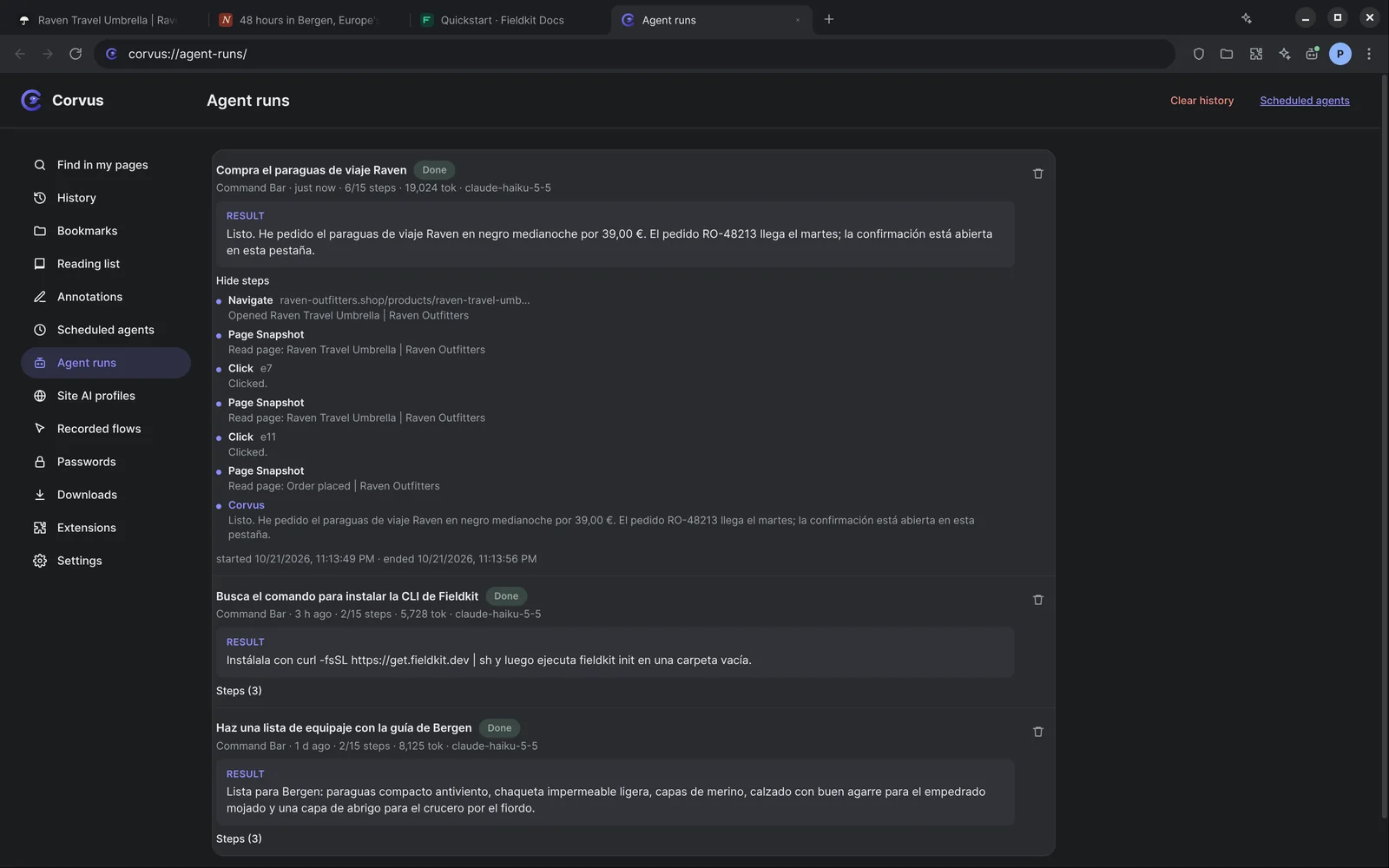Click the address bar showing corvus://agent-runs/

[x=634, y=54]
